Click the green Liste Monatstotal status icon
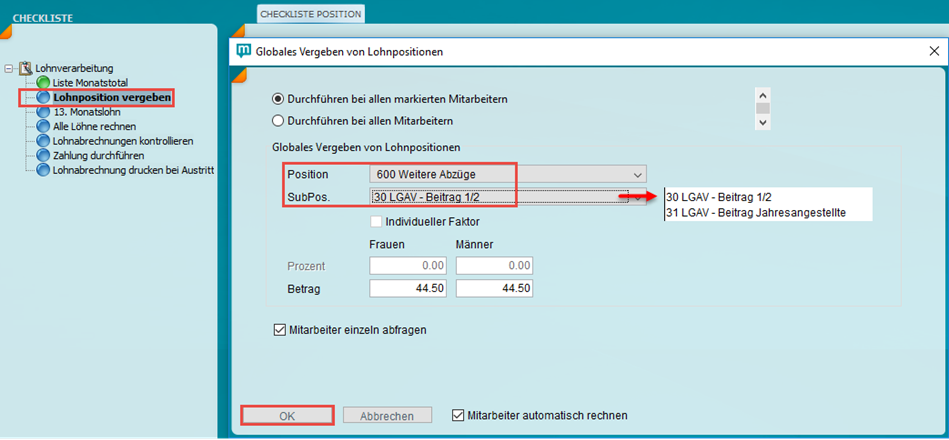The image size is (949, 440). click(x=43, y=83)
